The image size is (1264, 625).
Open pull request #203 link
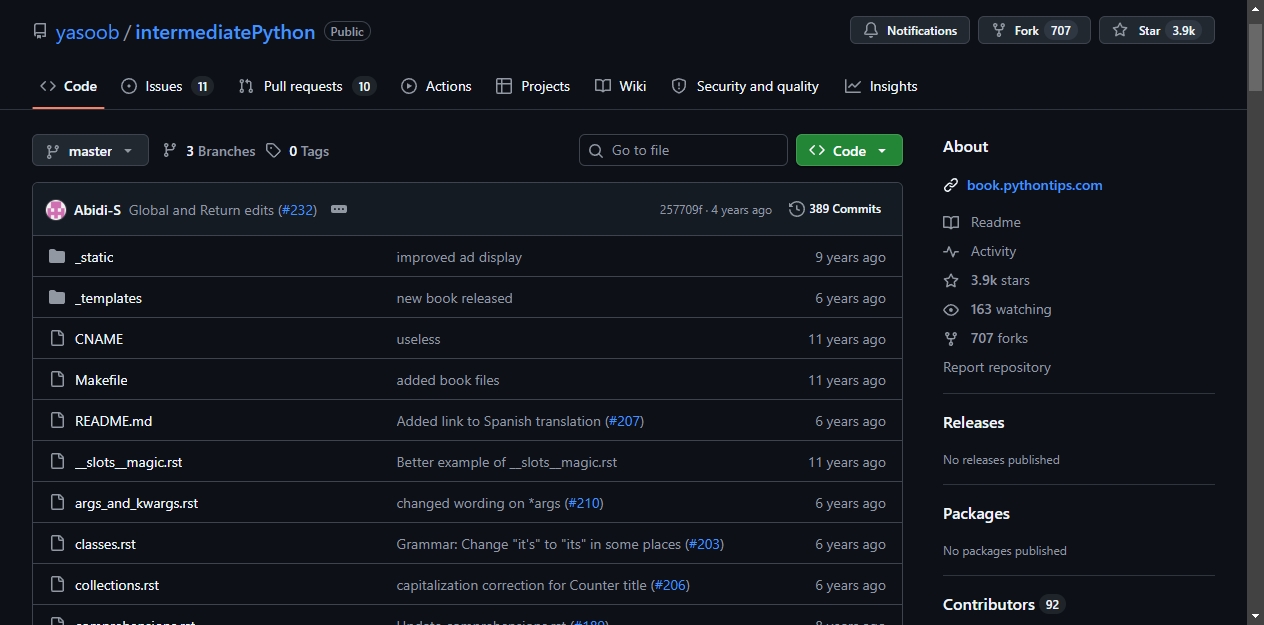pyautogui.click(x=705, y=544)
